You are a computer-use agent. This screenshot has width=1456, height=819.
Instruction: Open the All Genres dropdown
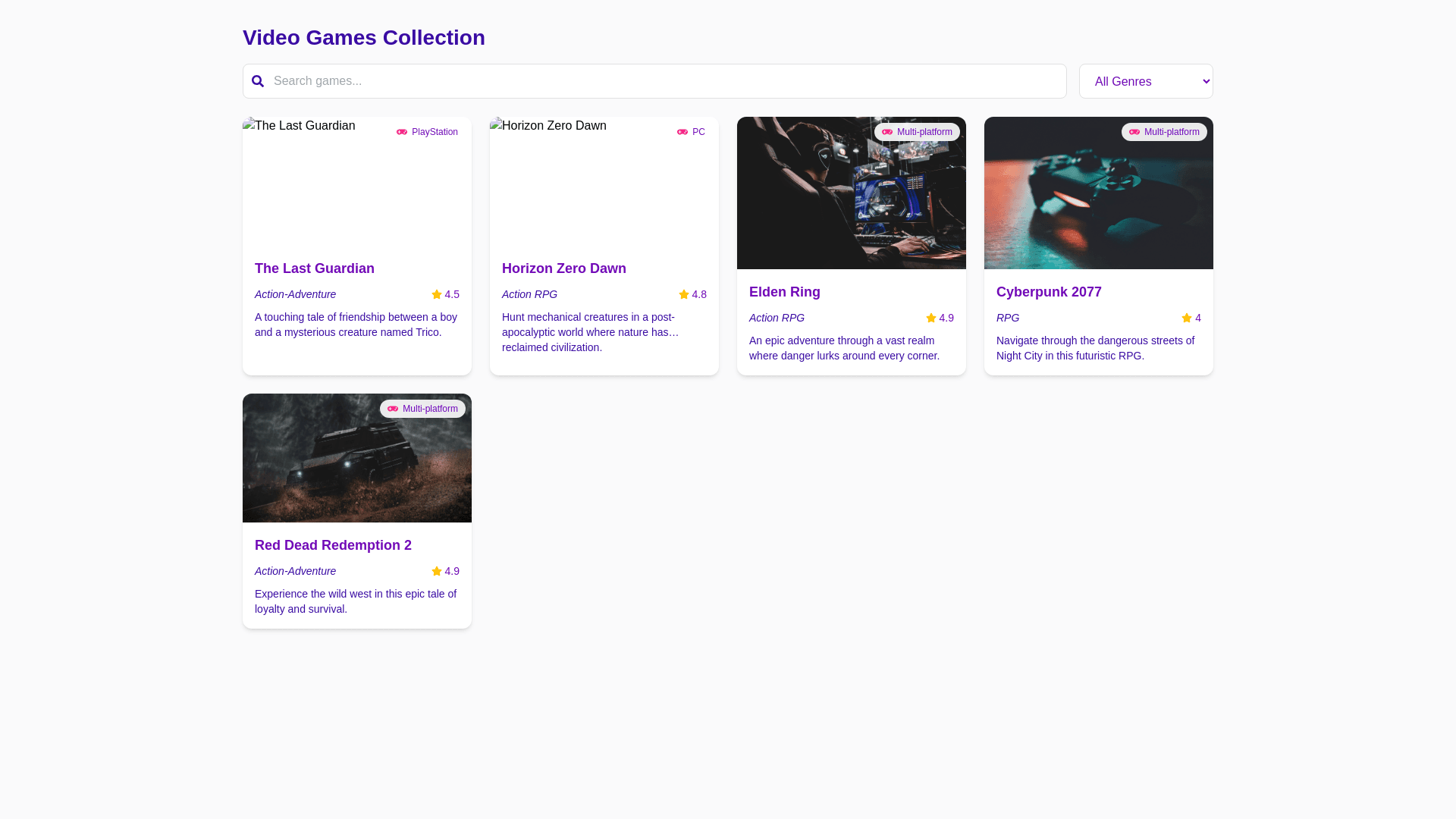coord(1145,81)
